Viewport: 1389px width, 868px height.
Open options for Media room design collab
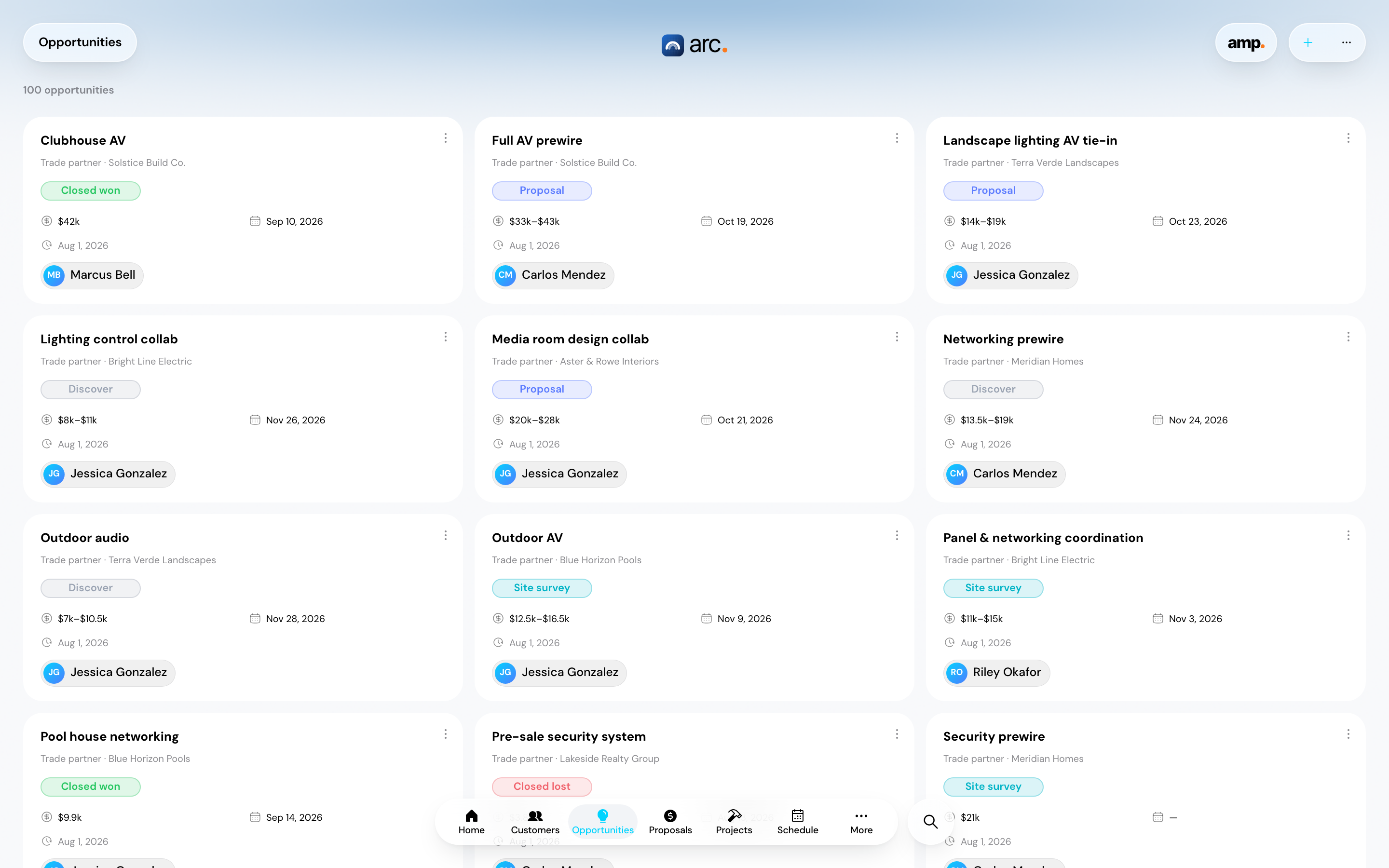[x=897, y=337]
